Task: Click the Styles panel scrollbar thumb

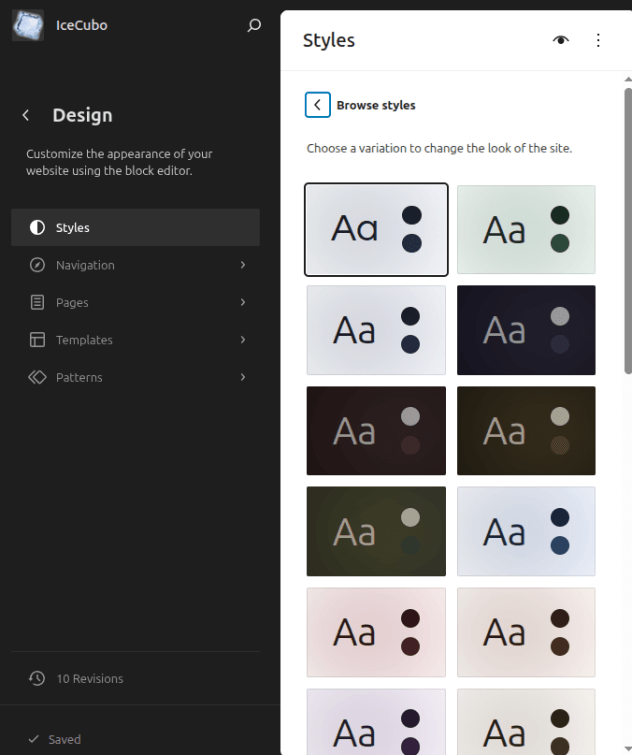Action: pos(628,231)
